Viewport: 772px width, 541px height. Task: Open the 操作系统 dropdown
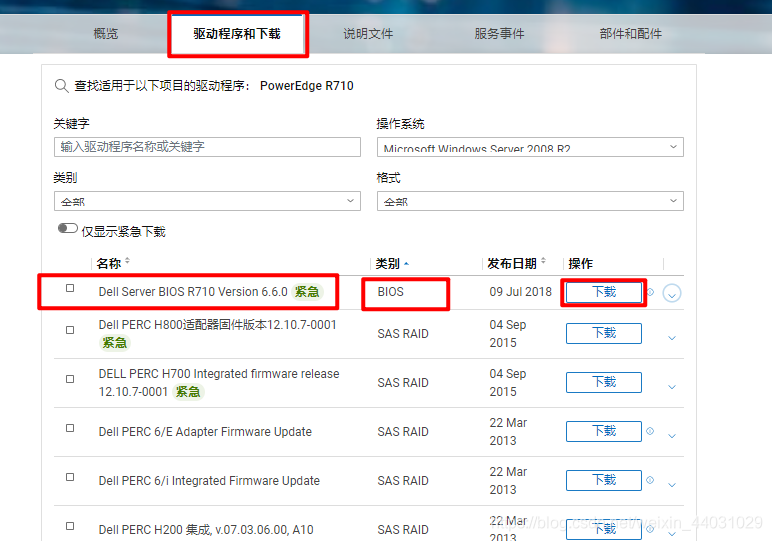530,147
